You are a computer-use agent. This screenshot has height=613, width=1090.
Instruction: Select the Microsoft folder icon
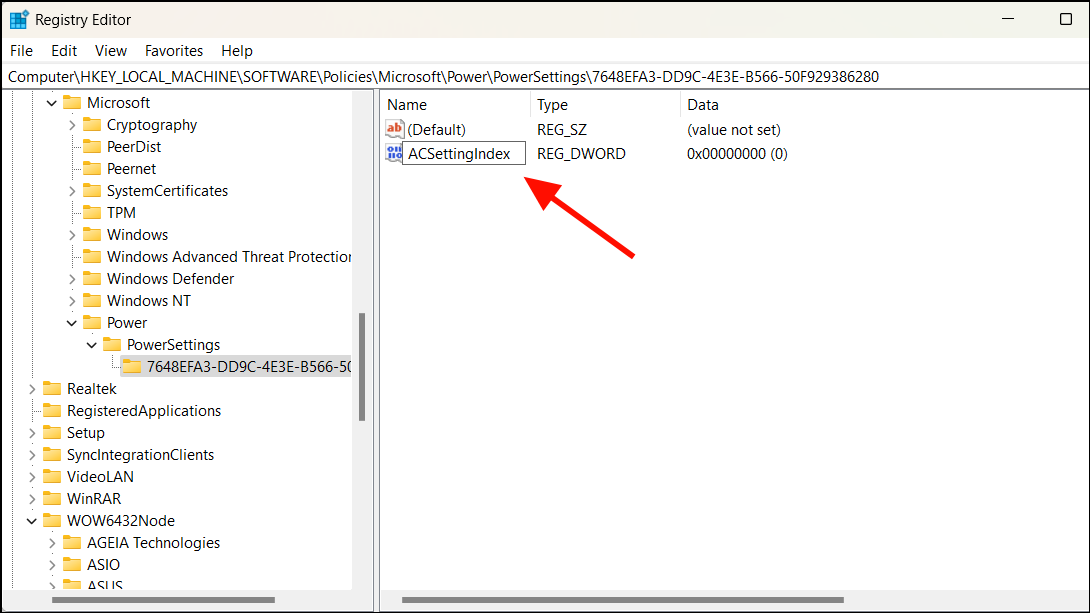pyautogui.click(x=72, y=103)
